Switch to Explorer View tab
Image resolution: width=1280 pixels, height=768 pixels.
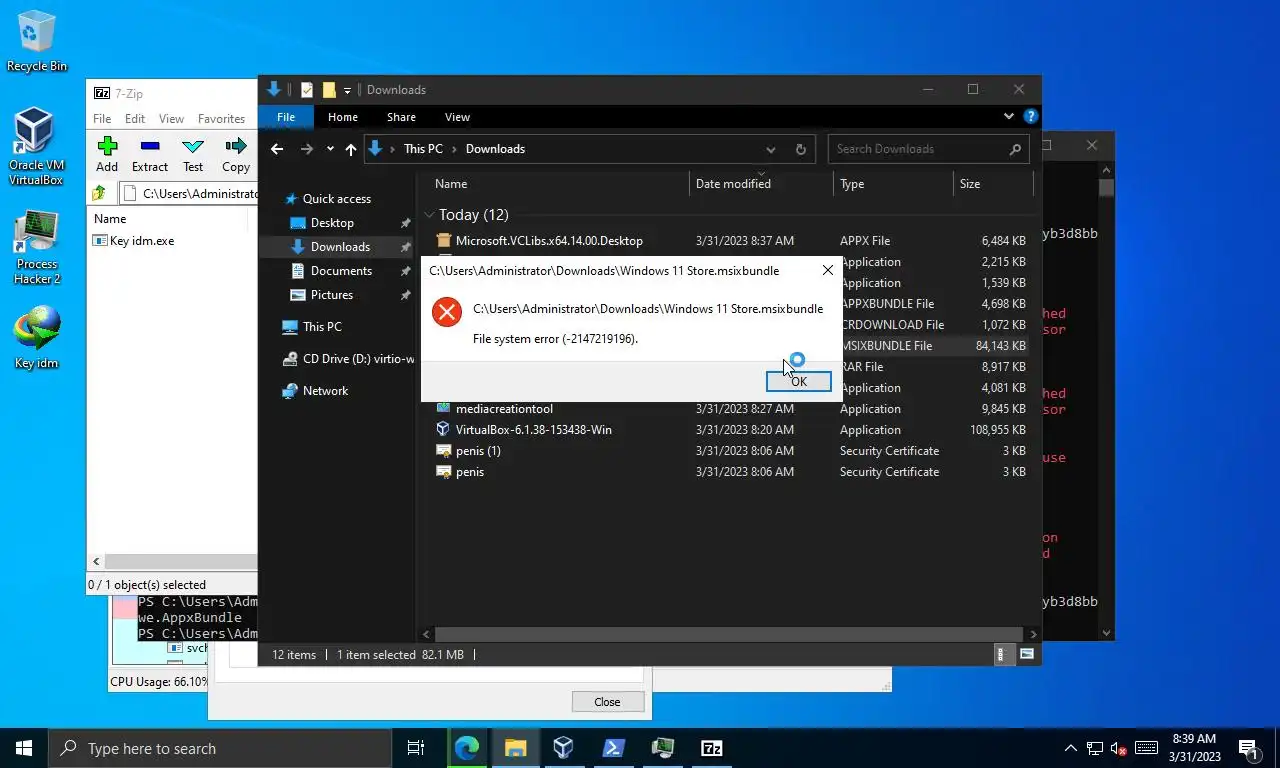pyautogui.click(x=457, y=117)
